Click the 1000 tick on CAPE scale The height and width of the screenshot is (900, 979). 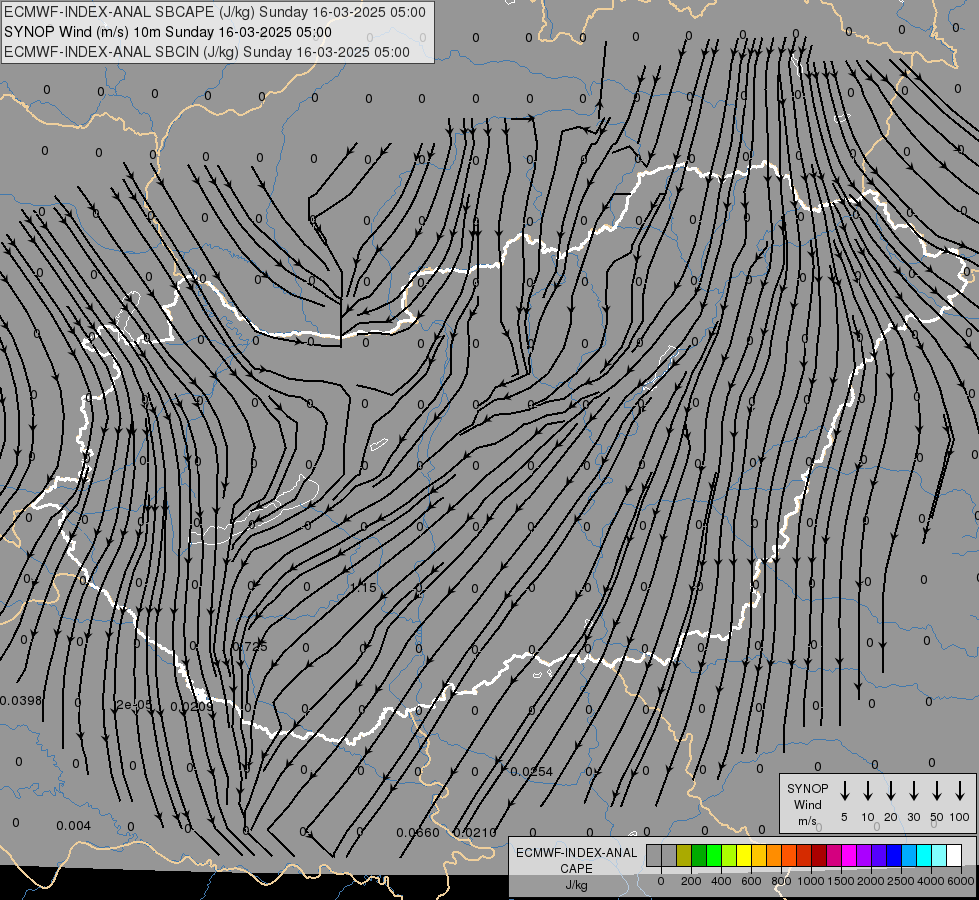tap(810, 881)
